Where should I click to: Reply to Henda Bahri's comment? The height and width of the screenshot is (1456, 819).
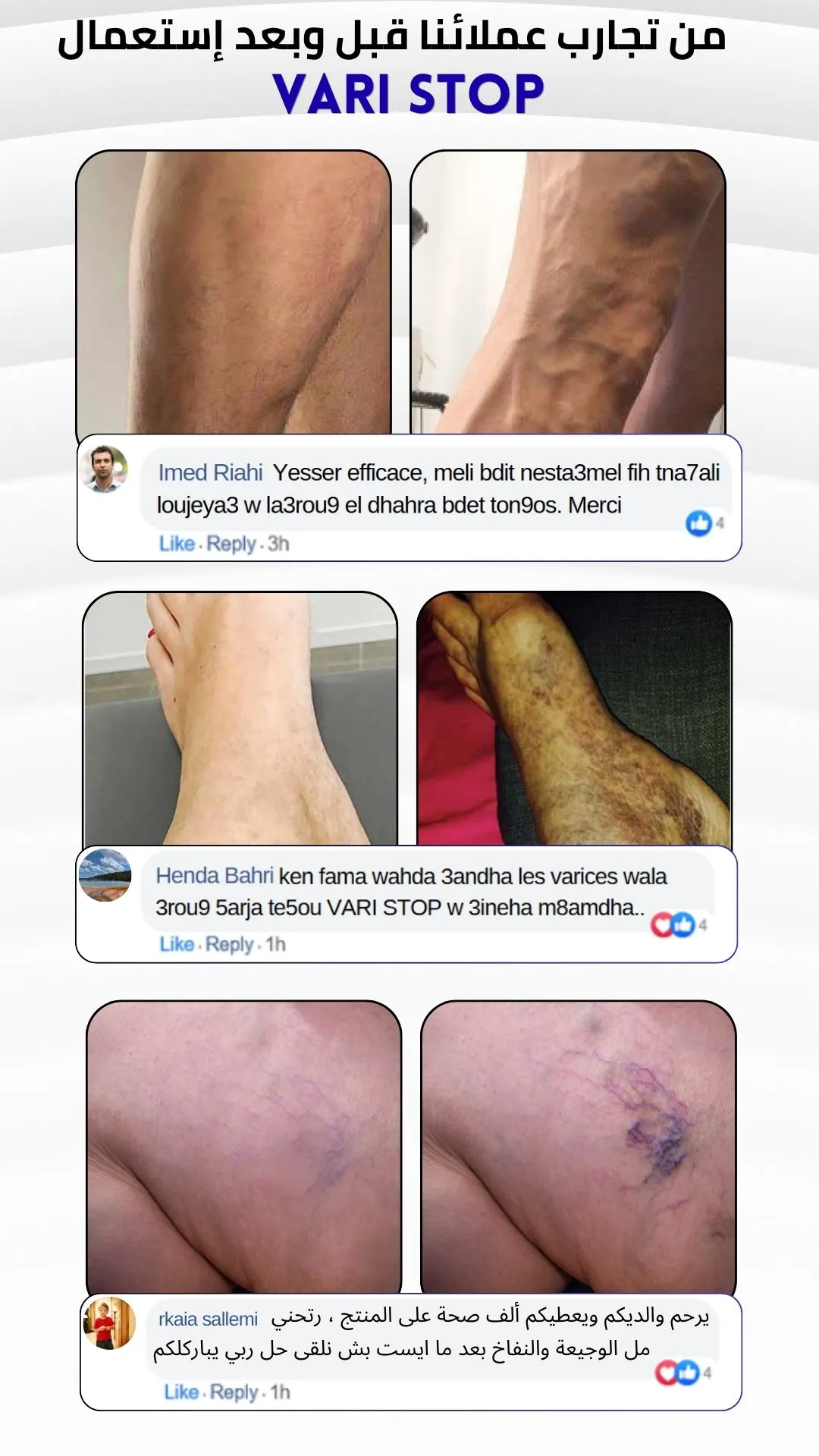[x=230, y=944]
